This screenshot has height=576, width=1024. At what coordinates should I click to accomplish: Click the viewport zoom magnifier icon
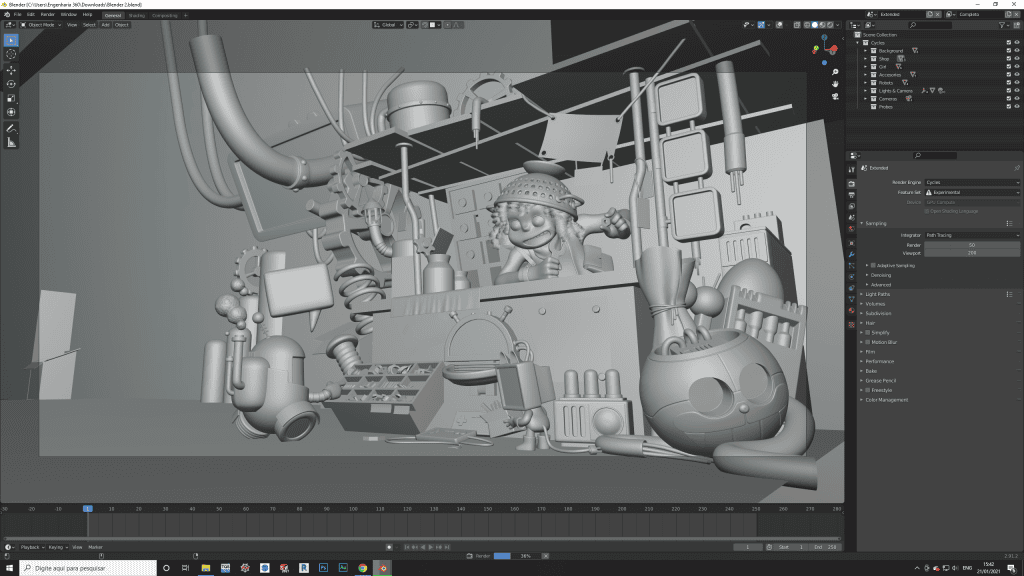coord(835,72)
